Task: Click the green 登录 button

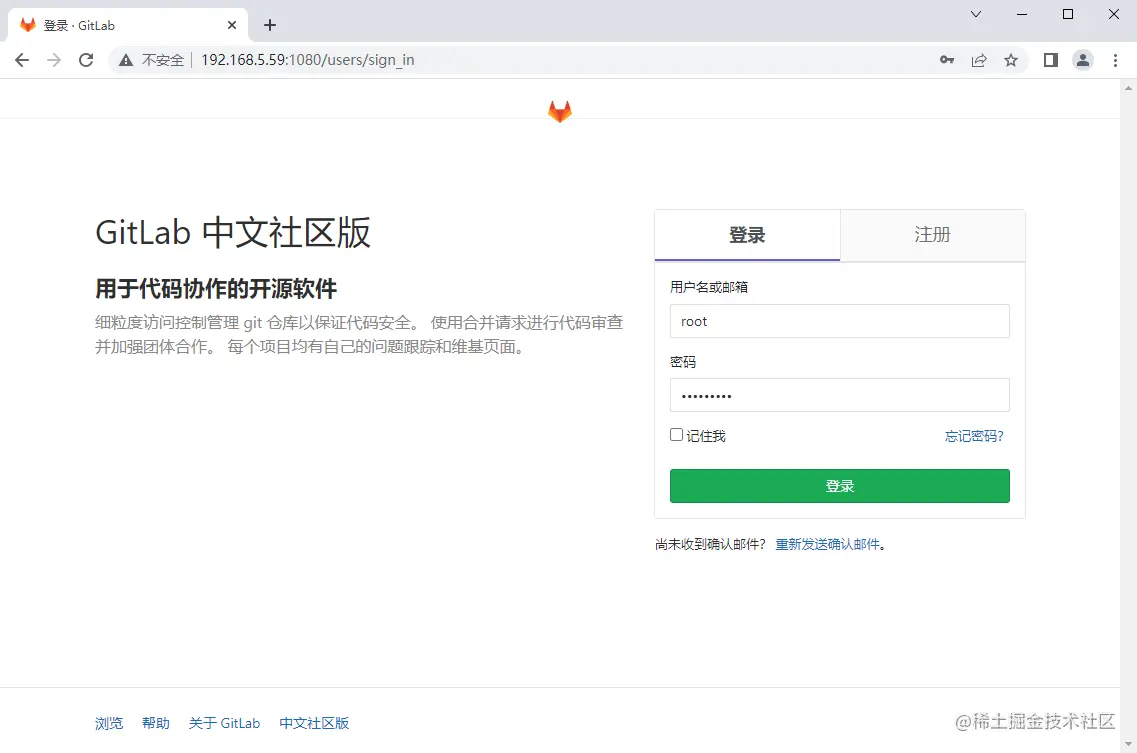Action: [x=840, y=486]
